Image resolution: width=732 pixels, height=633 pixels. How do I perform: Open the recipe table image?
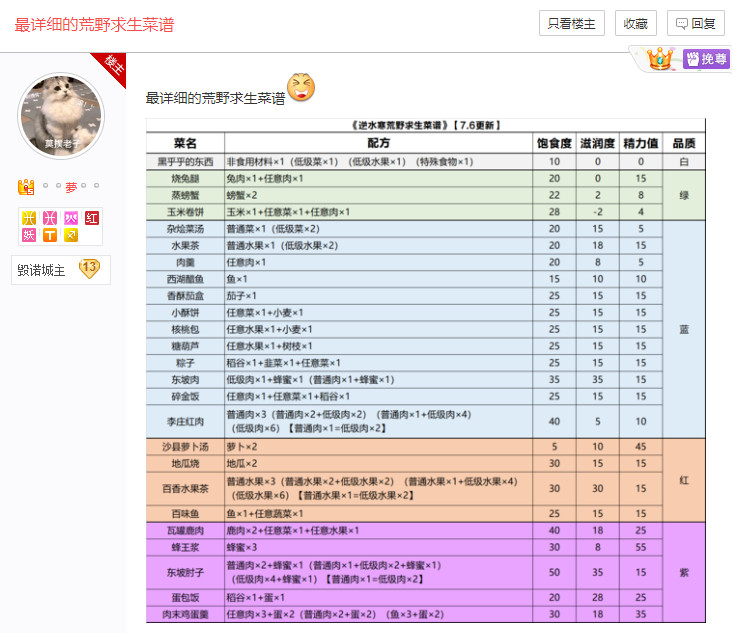[x=425, y=370]
